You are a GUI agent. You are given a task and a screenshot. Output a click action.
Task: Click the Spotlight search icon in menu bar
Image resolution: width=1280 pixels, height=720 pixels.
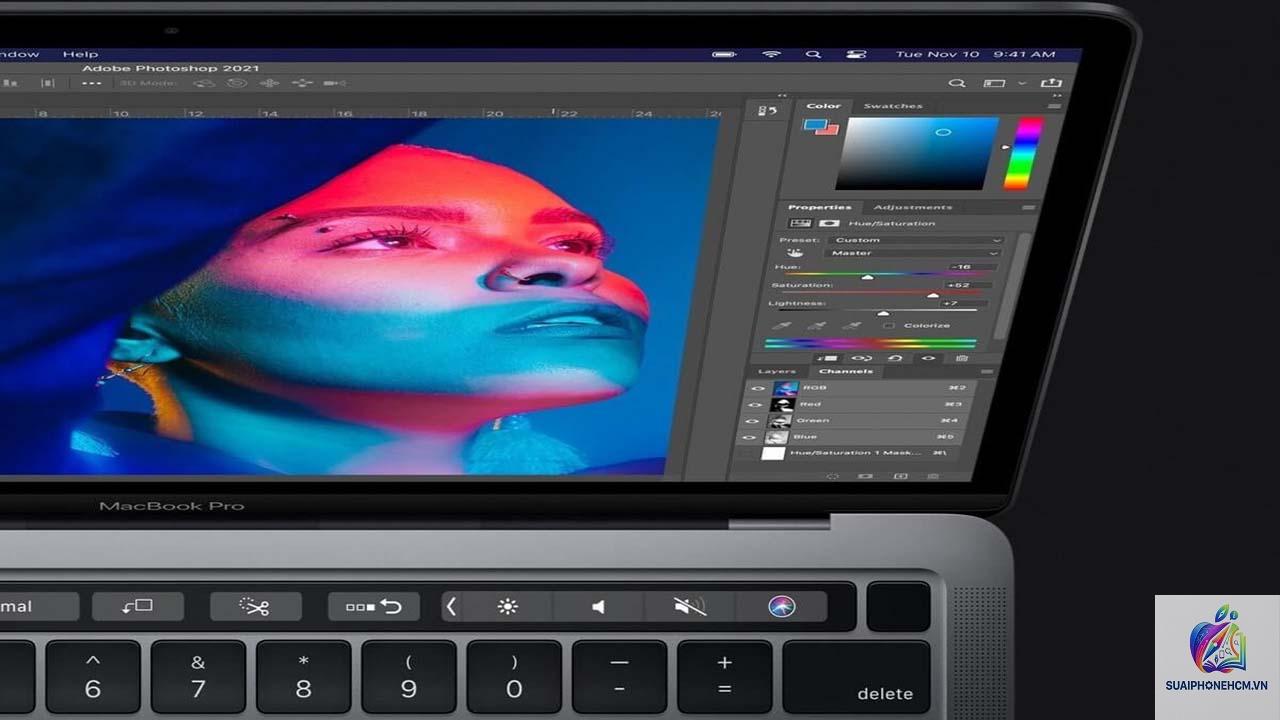coord(814,54)
